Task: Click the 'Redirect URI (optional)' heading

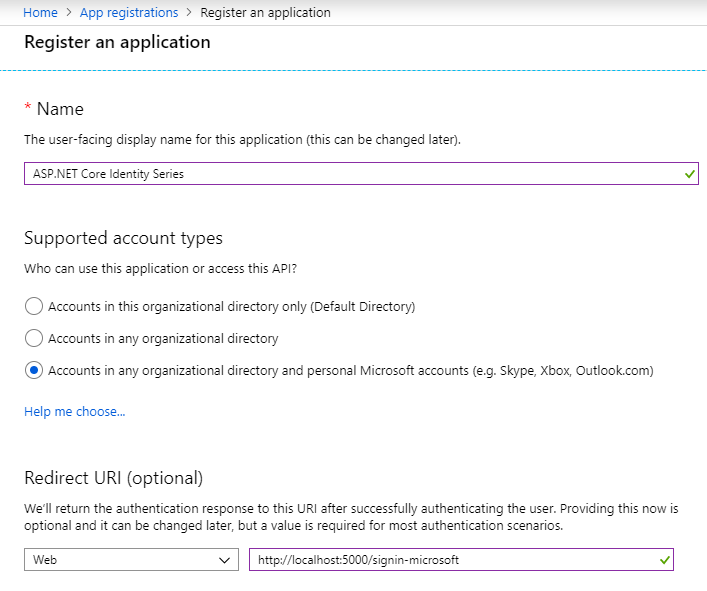Action: click(x=113, y=477)
